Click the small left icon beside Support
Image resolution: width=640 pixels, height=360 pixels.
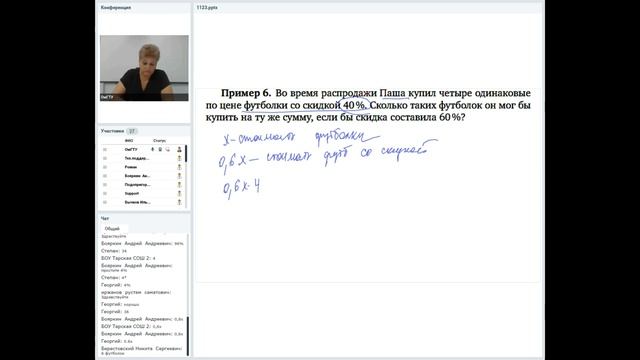pos(105,193)
